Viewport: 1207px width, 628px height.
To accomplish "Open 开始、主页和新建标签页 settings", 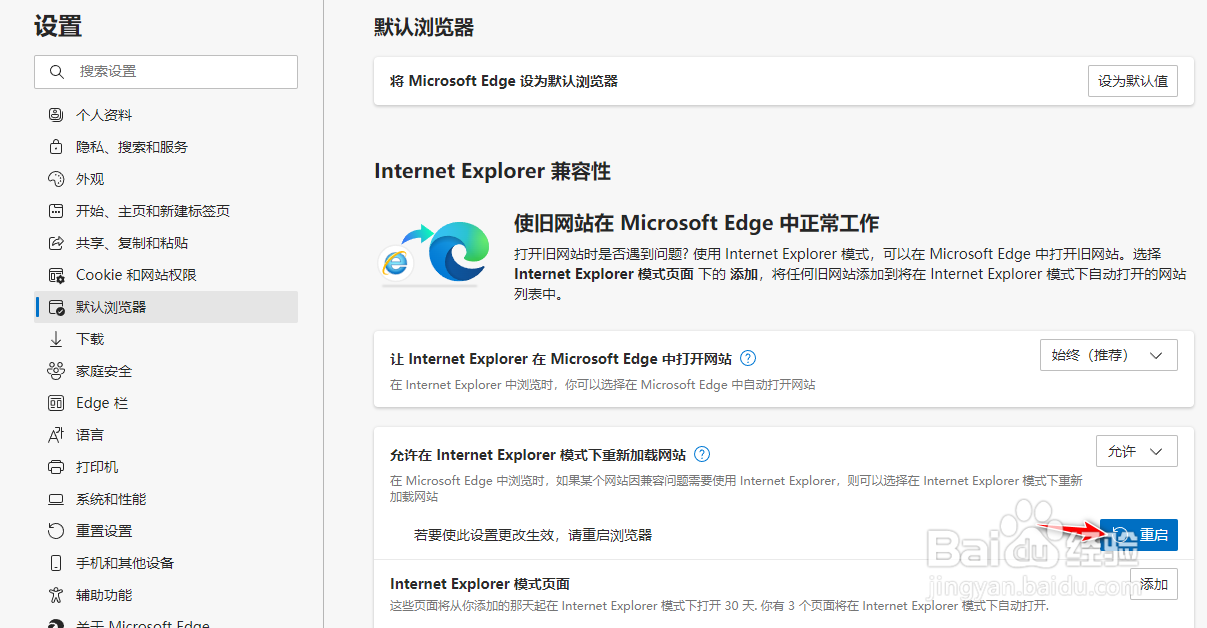I will point(166,211).
